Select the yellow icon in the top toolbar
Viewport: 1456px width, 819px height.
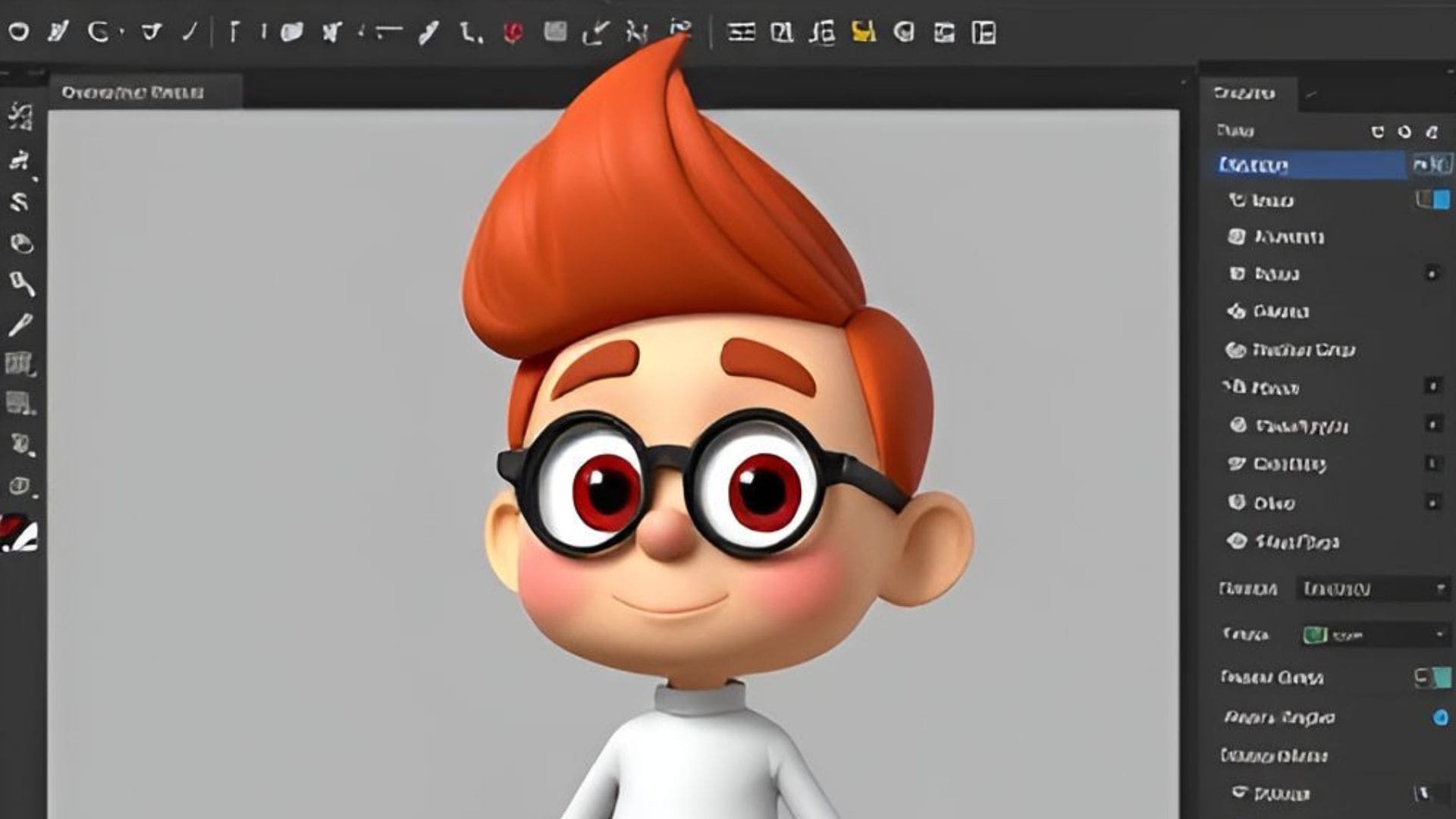(x=864, y=32)
